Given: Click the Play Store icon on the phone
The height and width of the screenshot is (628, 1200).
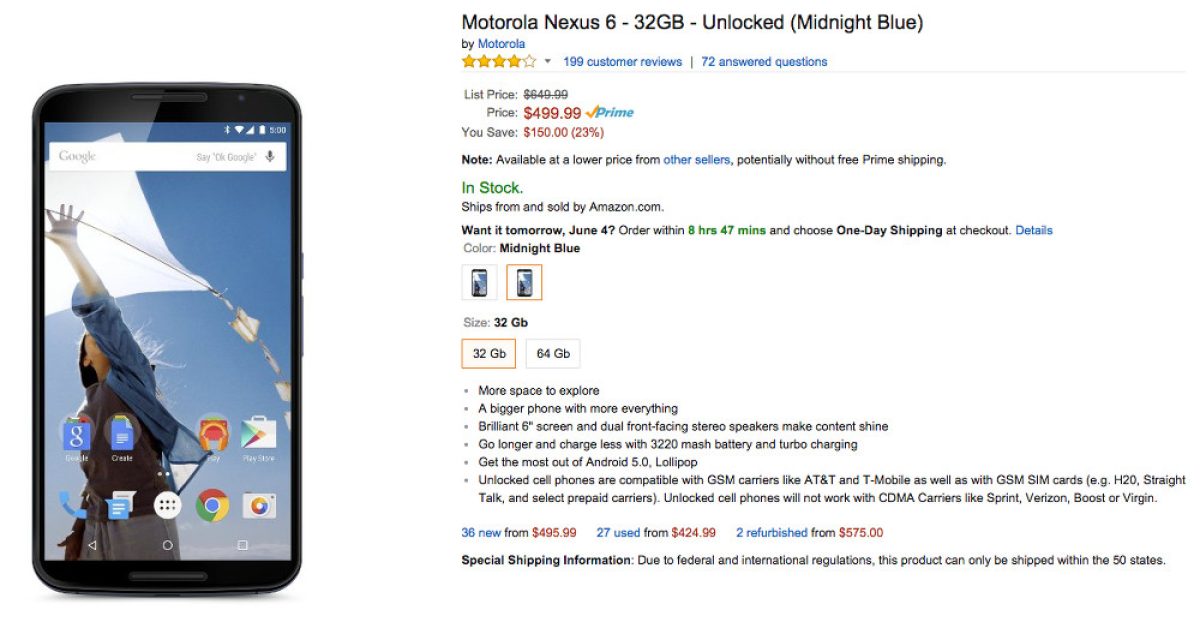Looking at the screenshot, I should click(x=258, y=434).
